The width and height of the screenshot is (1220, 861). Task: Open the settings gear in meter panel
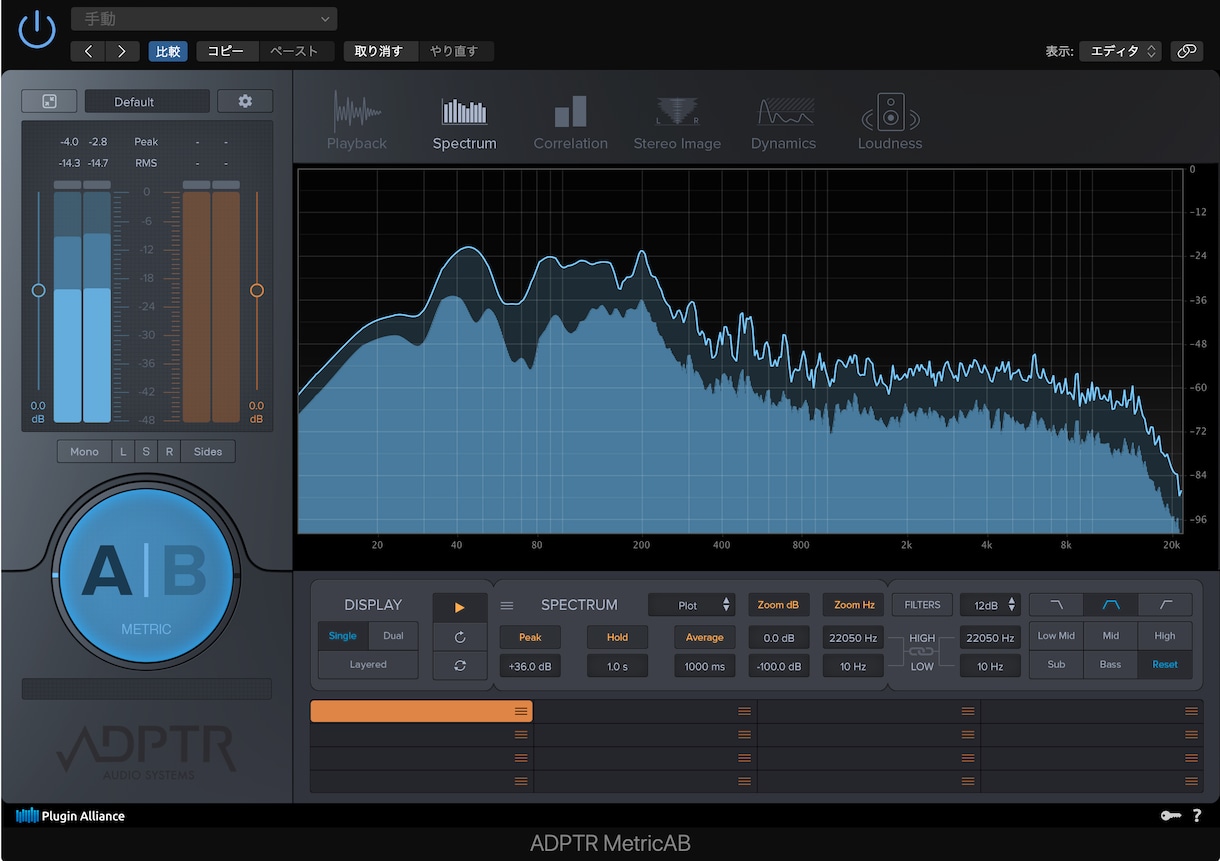pyautogui.click(x=245, y=101)
